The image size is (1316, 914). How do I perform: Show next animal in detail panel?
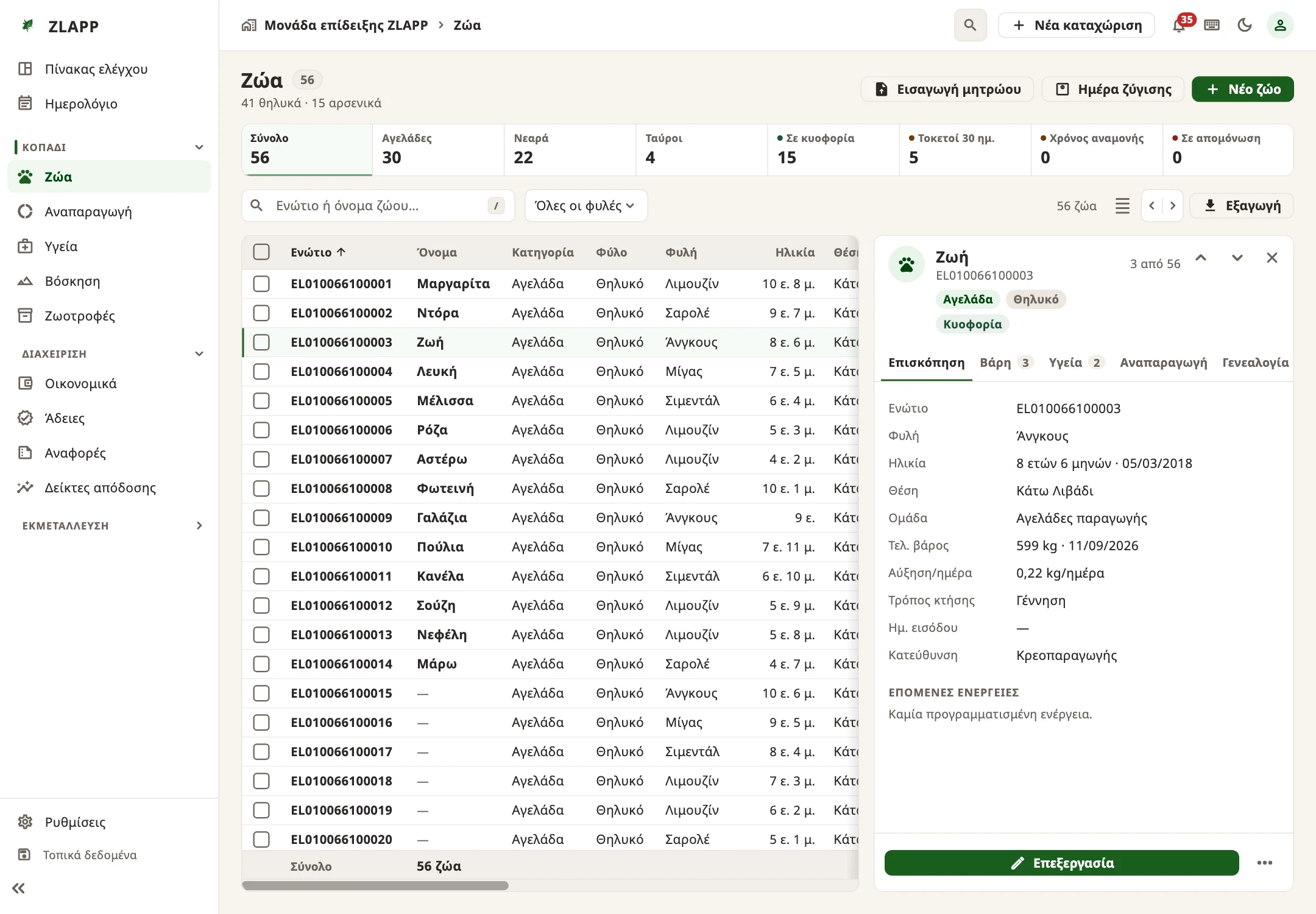click(1237, 258)
